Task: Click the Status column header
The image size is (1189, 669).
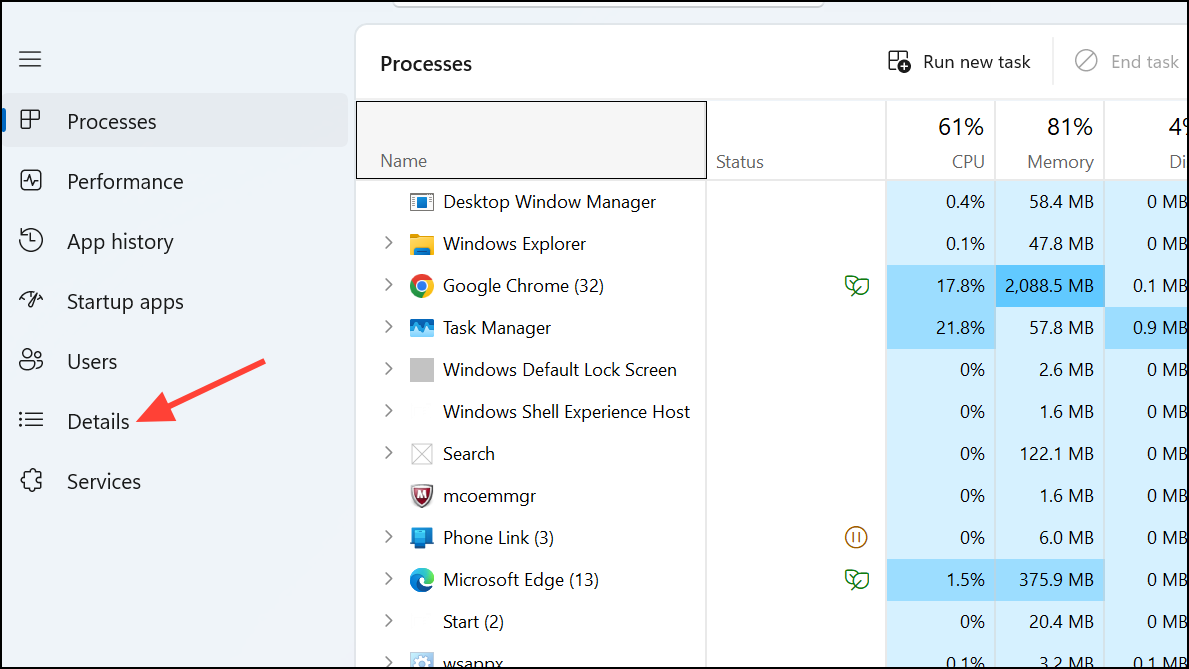Action: 740,160
